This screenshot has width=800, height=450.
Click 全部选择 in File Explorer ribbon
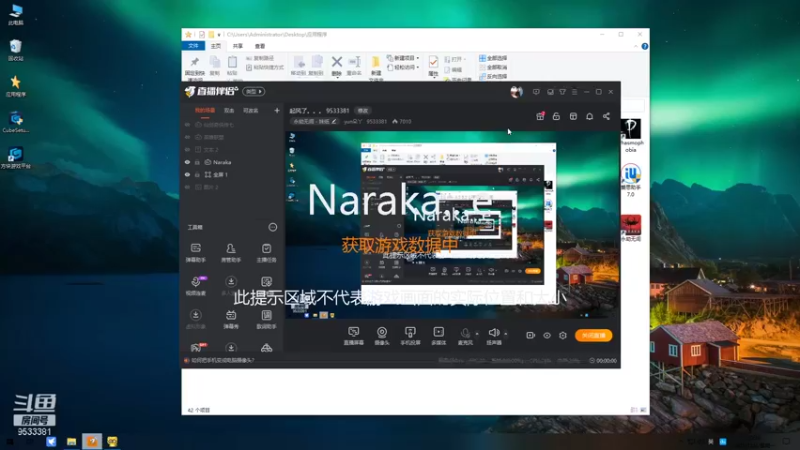pyautogui.click(x=493, y=58)
